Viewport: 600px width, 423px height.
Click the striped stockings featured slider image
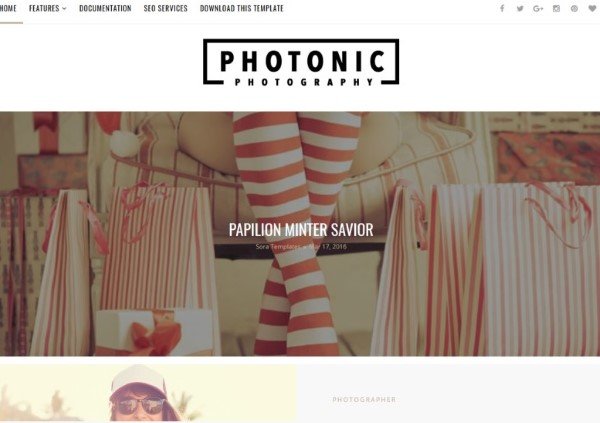pyautogui.click(x=300, y=234)
